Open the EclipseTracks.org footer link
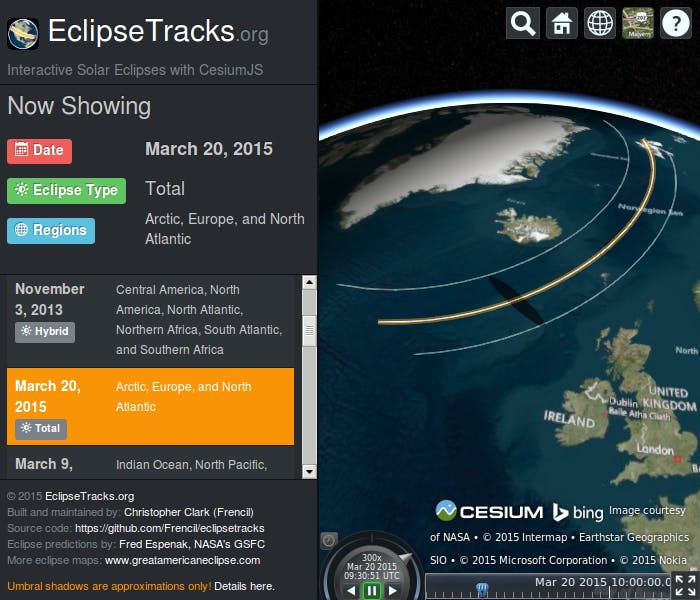700x600 pixels. pyautogui.click(x=89, y=496)
